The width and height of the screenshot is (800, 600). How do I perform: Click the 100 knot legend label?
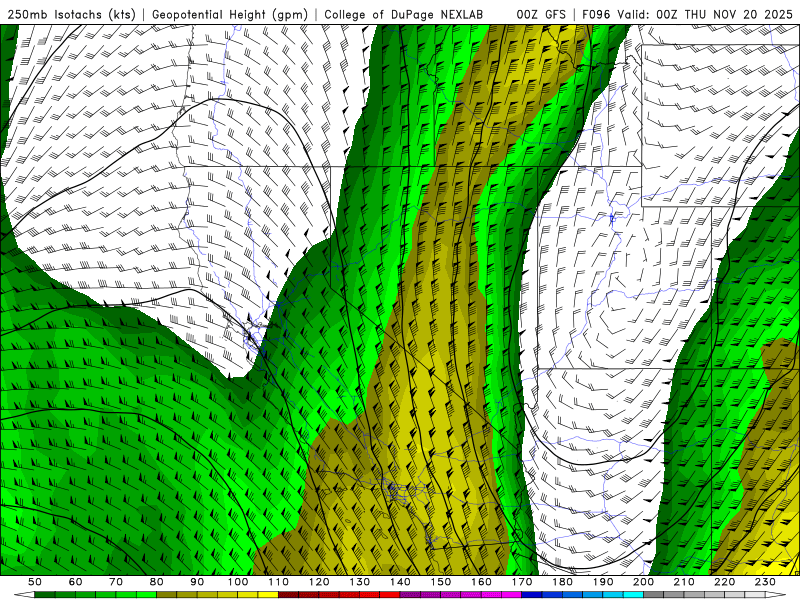(x=238, y=582)
